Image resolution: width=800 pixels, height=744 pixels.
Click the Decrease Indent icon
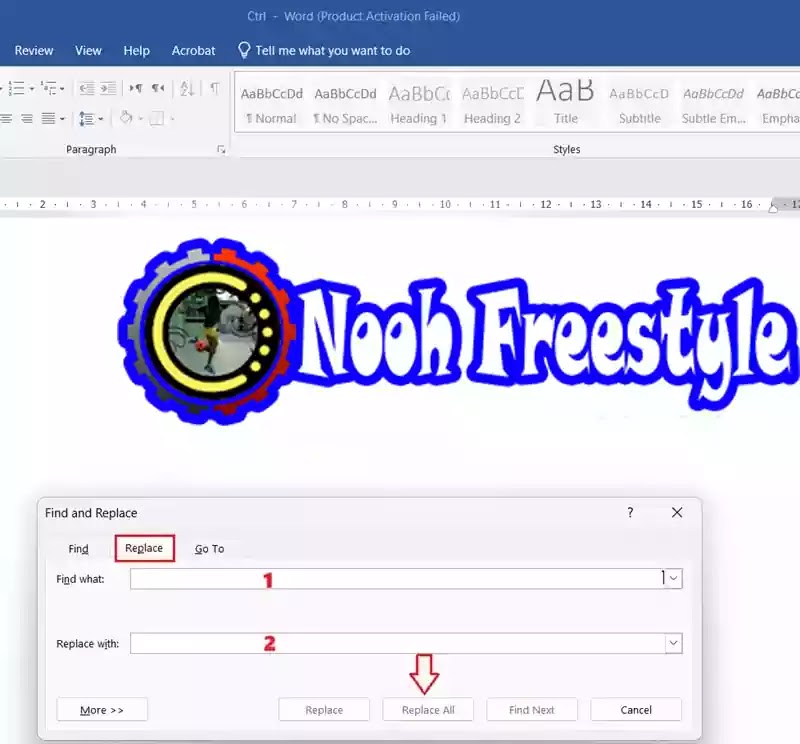click(87, 88)
